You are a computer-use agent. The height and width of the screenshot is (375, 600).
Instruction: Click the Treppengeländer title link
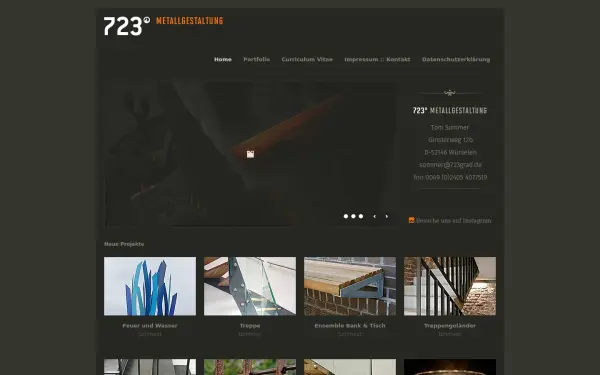[x=450, y=326]
